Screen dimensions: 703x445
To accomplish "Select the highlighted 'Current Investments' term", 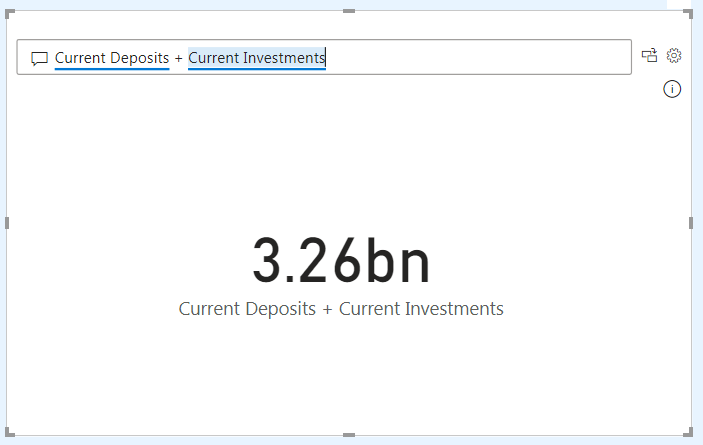I will point(257,58).
